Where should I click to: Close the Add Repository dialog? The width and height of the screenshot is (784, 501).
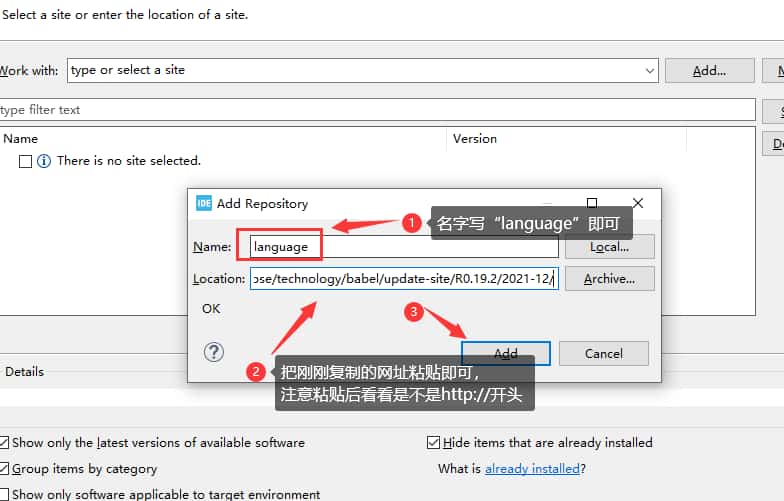click(638, 203)
